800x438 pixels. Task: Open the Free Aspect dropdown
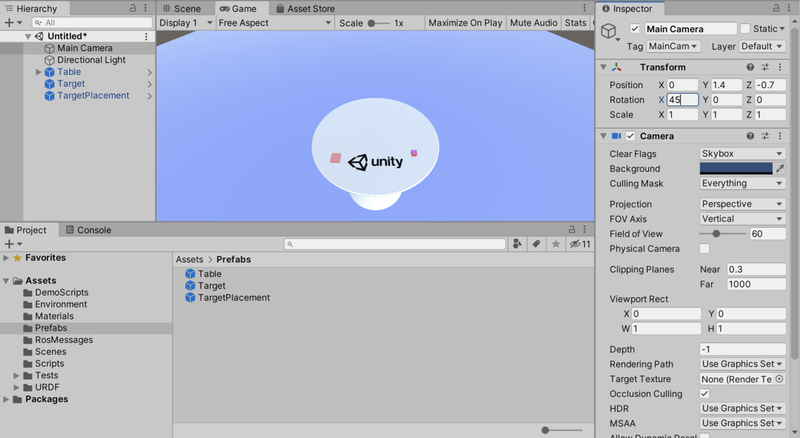click(274, 23)
